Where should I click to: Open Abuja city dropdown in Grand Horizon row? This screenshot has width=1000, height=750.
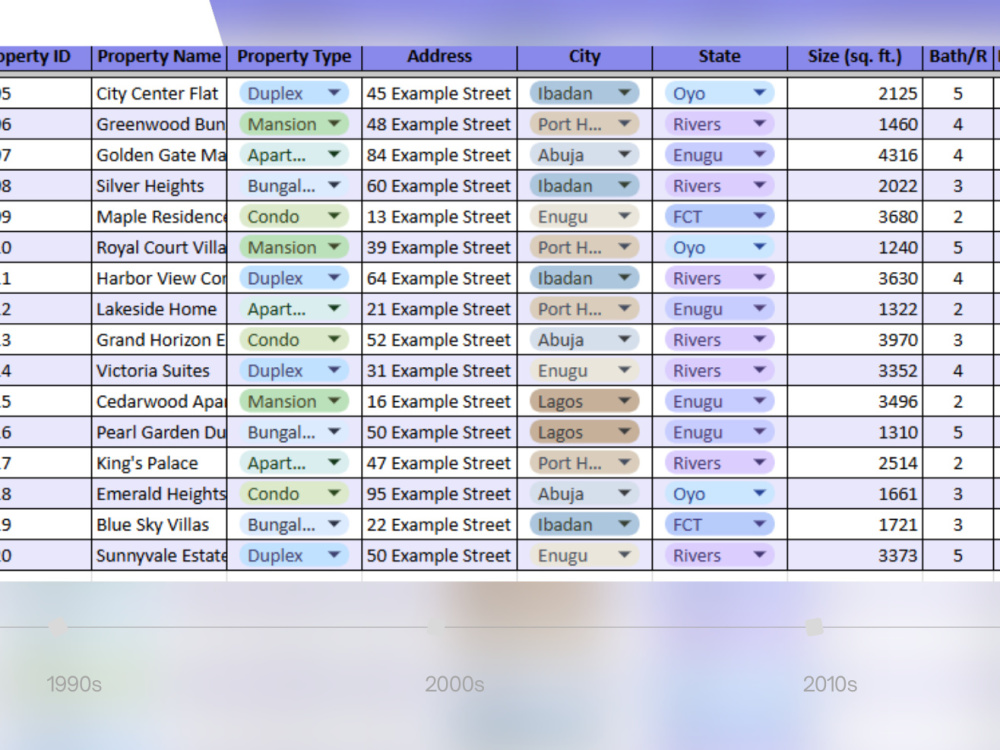584,340
